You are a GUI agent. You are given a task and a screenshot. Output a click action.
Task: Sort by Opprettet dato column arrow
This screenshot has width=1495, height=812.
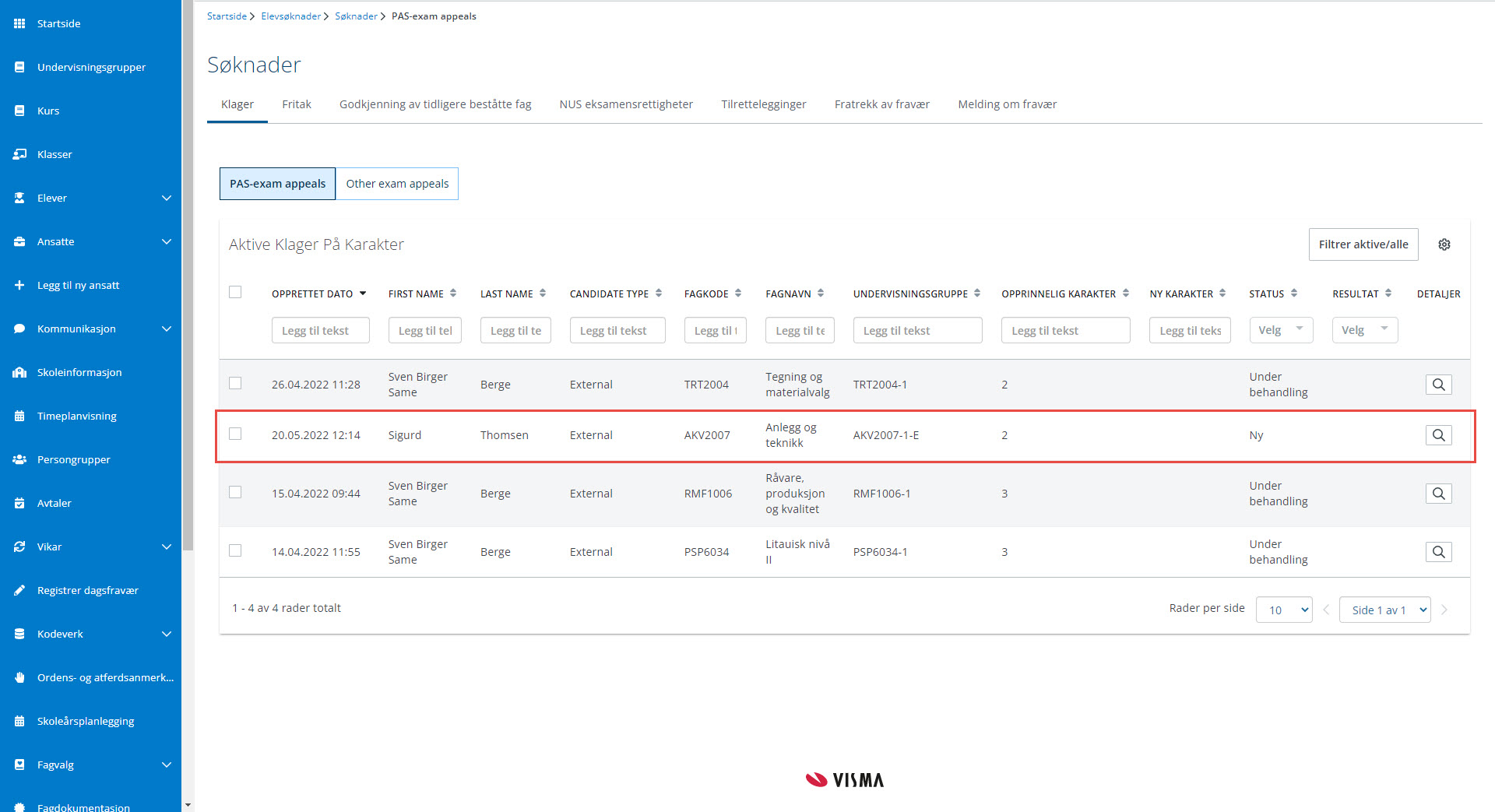pos(363,294)
